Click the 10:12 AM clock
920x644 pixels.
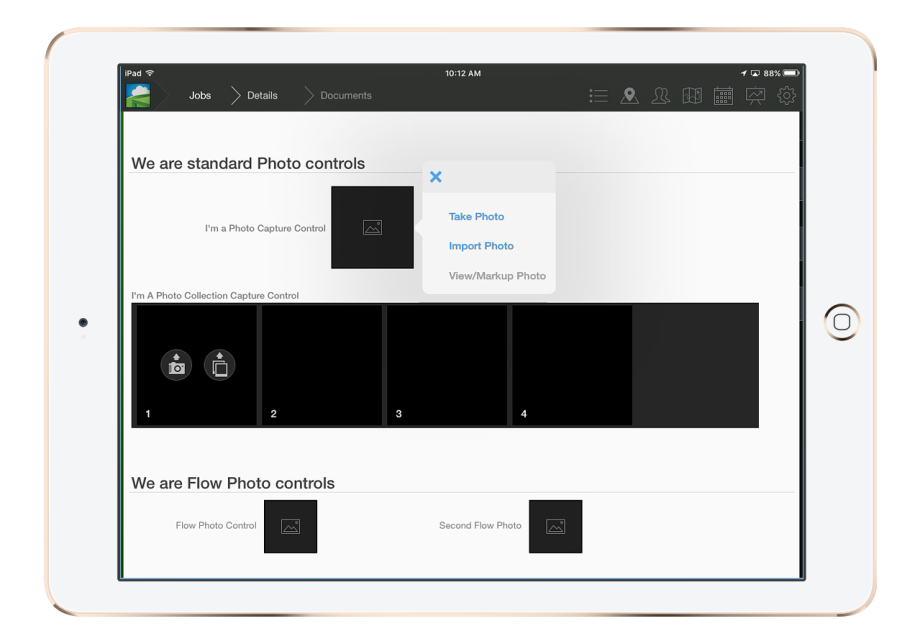[x=463, y=73]
